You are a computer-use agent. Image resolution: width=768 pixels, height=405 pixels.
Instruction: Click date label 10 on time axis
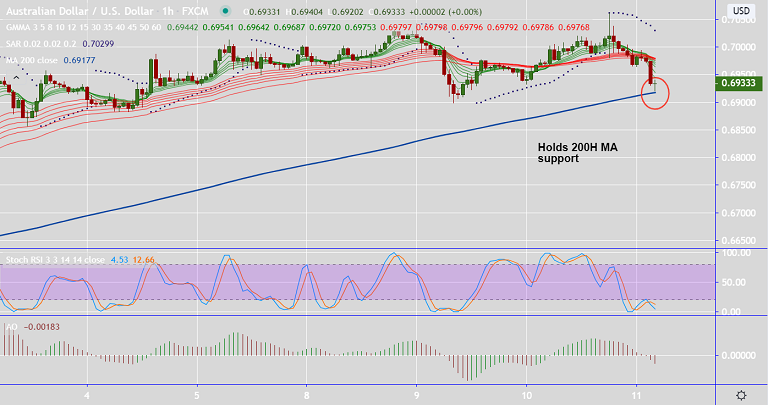527,395
